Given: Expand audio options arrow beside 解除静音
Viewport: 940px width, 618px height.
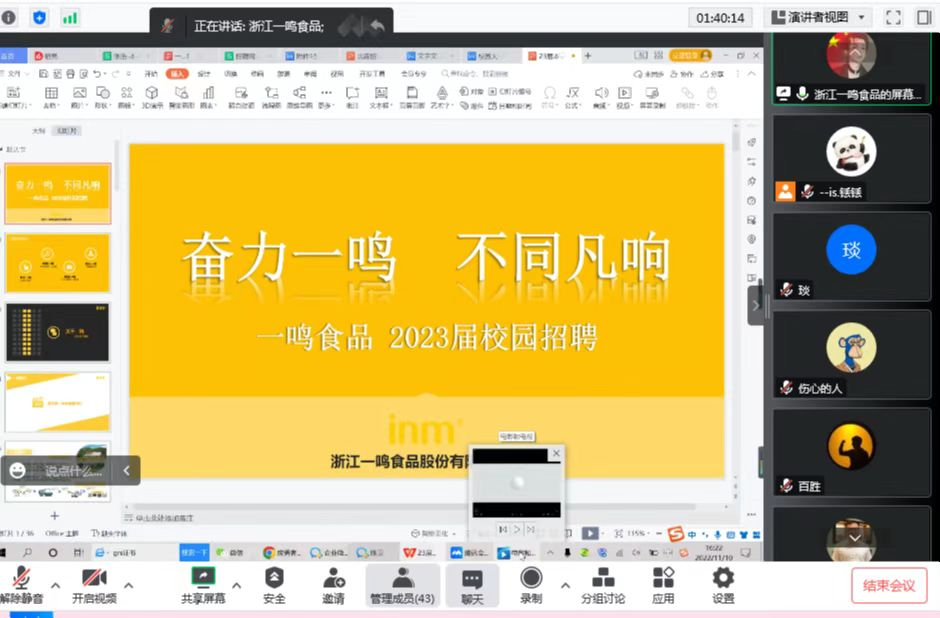Looking at the screenshot, I should (56, 585).
